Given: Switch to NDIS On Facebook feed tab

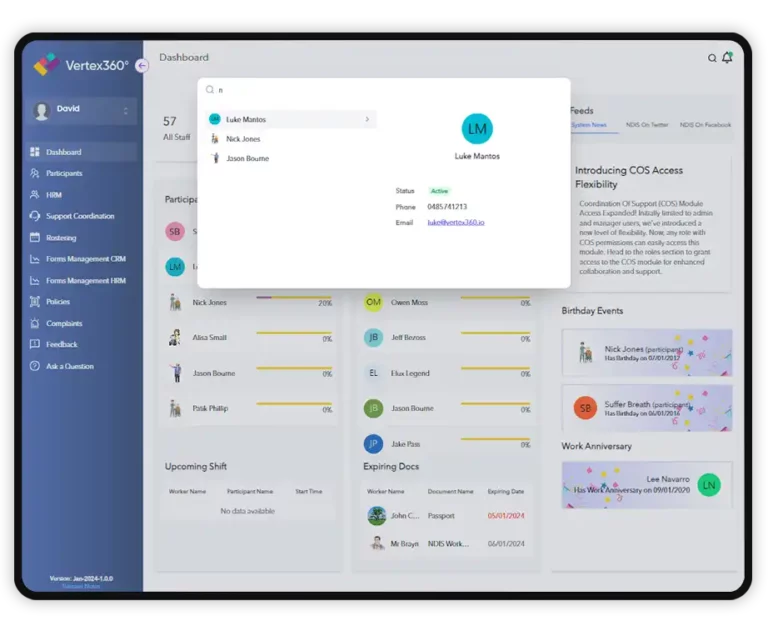Looking at the screenshot, I should pos(705,125).
